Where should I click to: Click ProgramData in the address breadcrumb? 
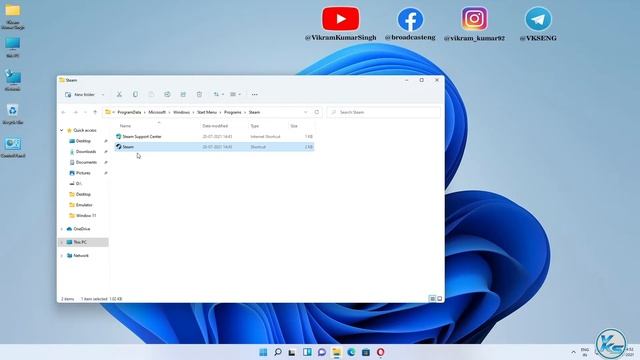point(129,112)
